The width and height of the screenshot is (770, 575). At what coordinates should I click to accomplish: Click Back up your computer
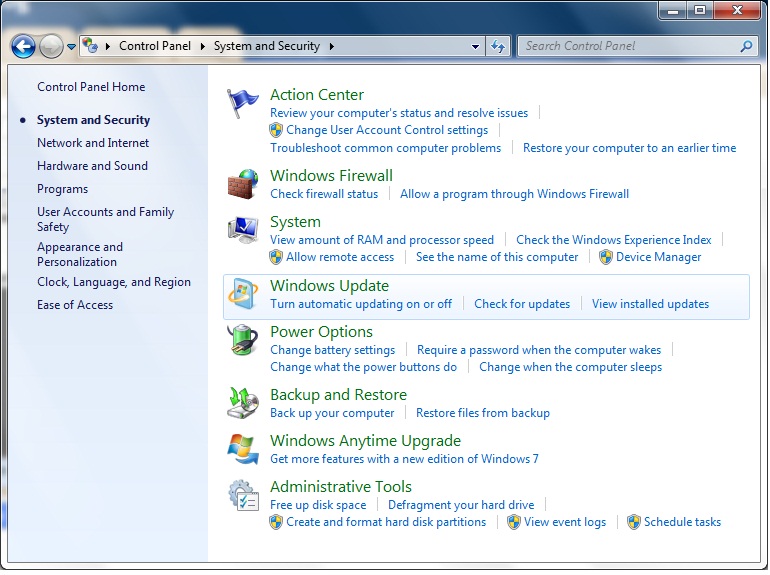coord(332,413)
